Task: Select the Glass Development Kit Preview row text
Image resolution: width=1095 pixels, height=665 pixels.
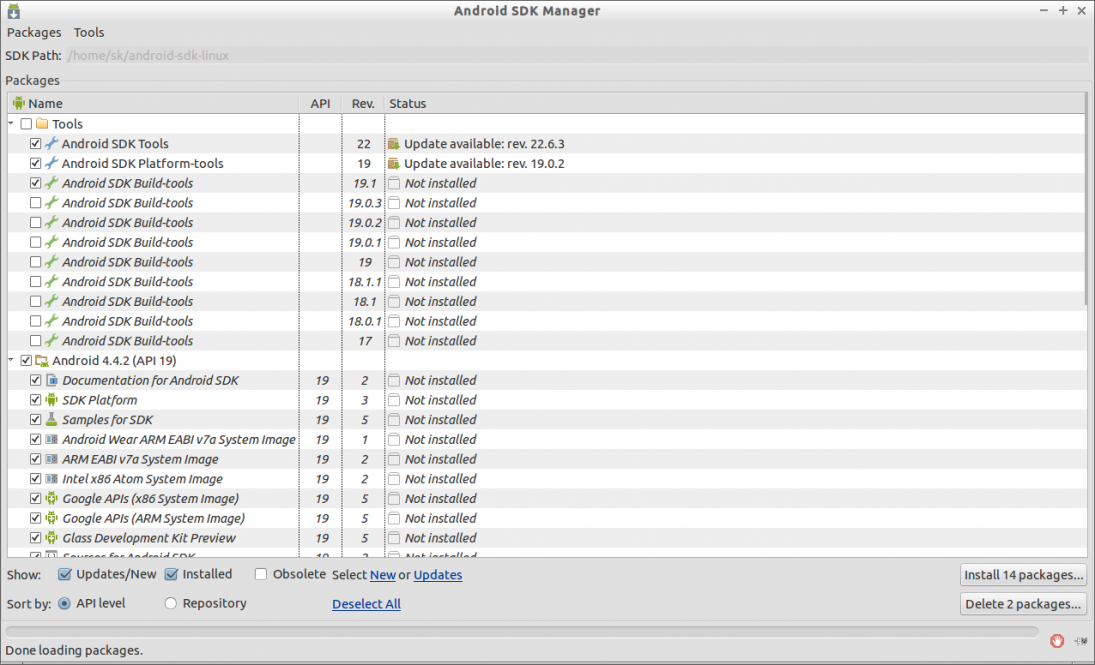Action: (x=149, y=539)
